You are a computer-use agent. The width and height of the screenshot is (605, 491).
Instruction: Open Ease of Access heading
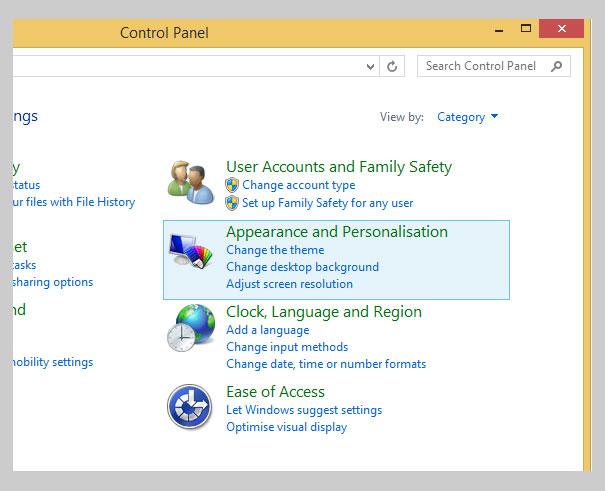click(x=275, y=392)
